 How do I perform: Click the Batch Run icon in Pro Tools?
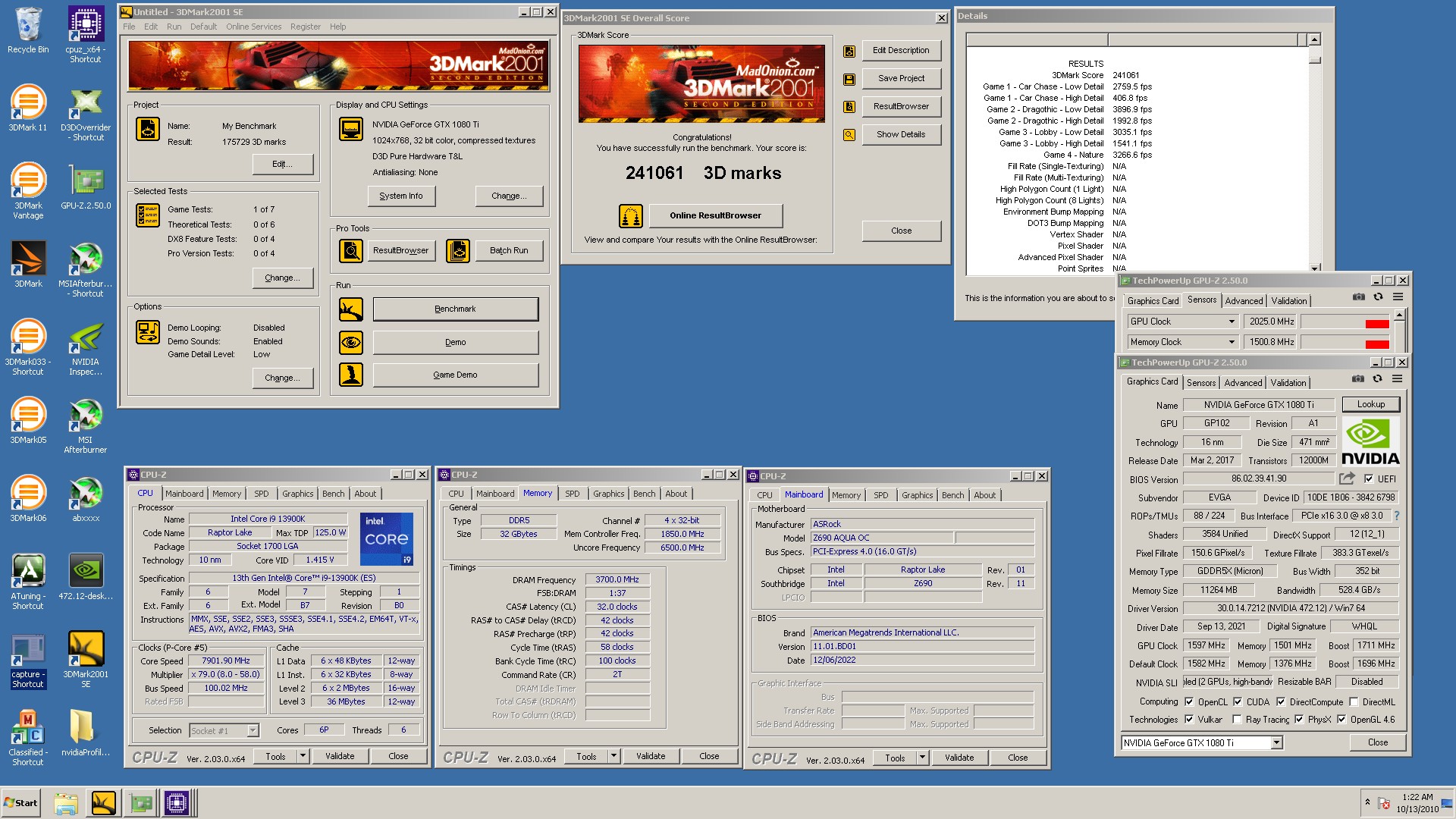tap(458, 250)
